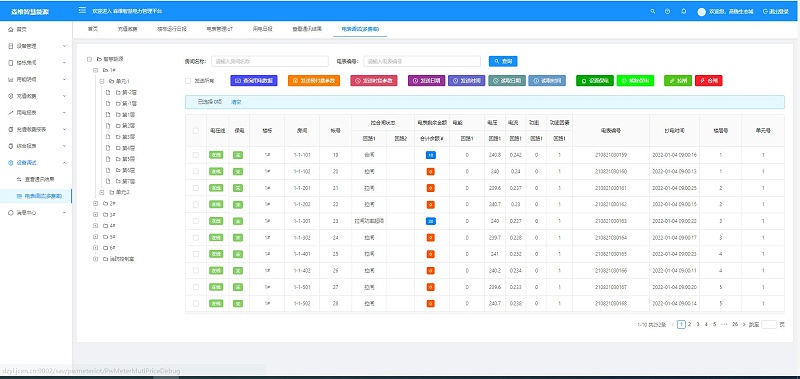Click the bar-chart icon in left sidebar
Screen dimensions: 800x379
(11, 80)
